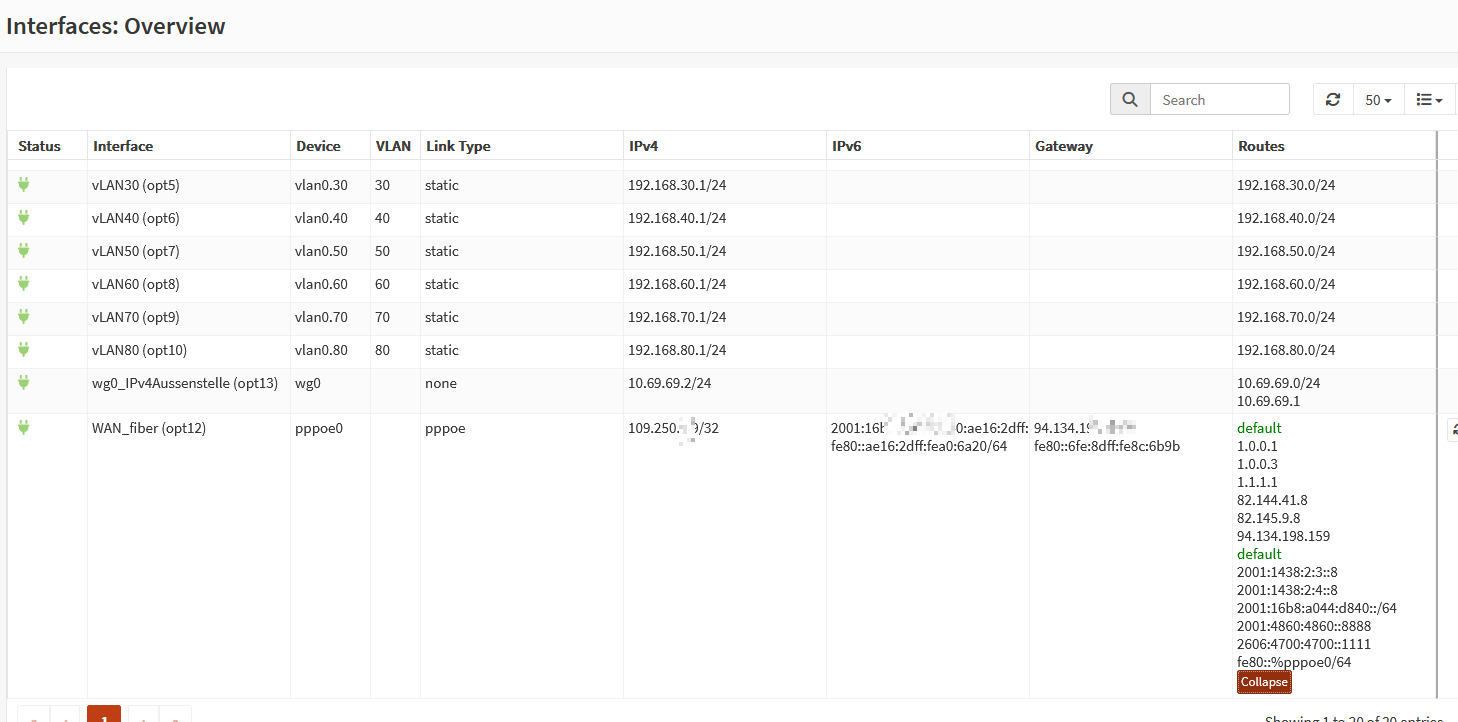The image size is (1458, 722).
Task: Sort by the Device column header
Action: tap(318, 146)
